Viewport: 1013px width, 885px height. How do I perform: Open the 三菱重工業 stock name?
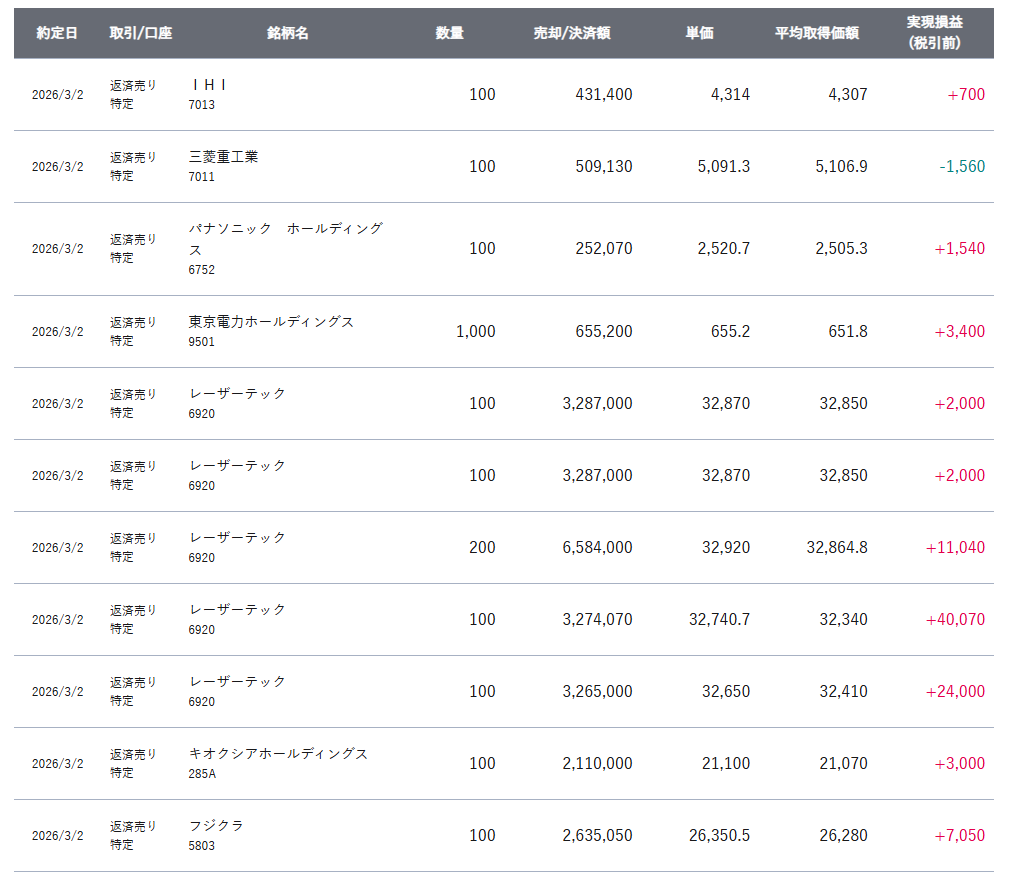(223, 157)
